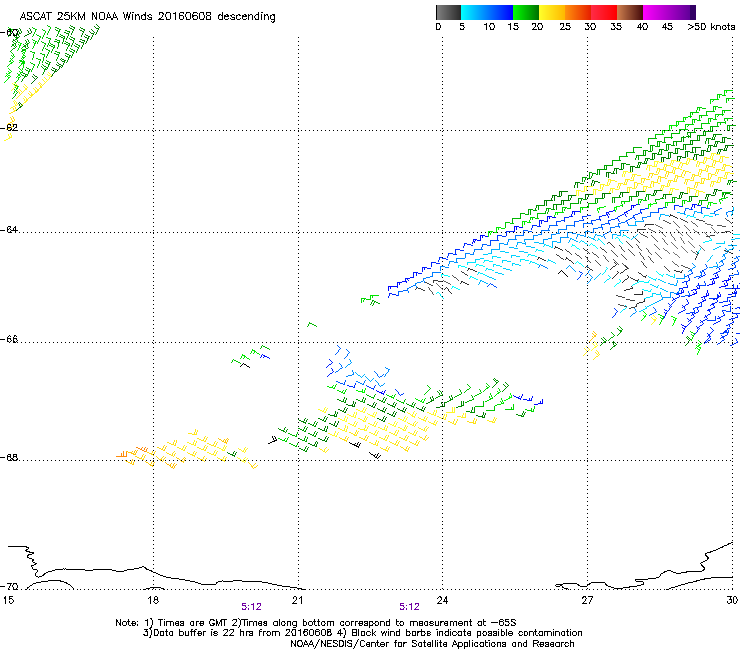Click the "NOAA/NESDIS/Center for Satellite Applications and Research" credit
The height and width of the screenshot is (650, 740).
pyautogui.click(x=432, y=644)
